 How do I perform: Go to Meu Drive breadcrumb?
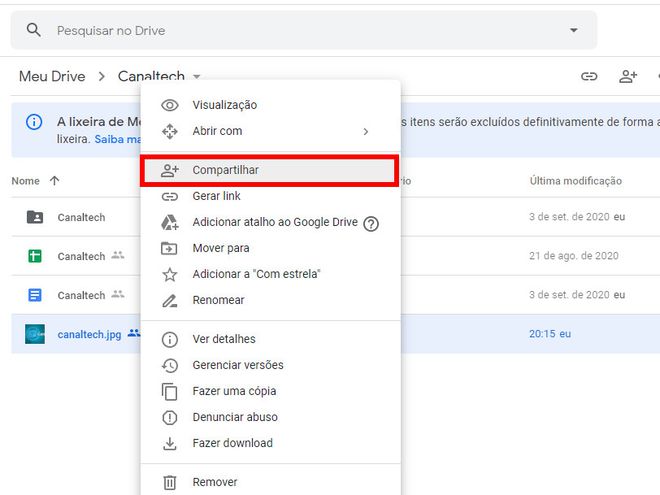[52, 76]
